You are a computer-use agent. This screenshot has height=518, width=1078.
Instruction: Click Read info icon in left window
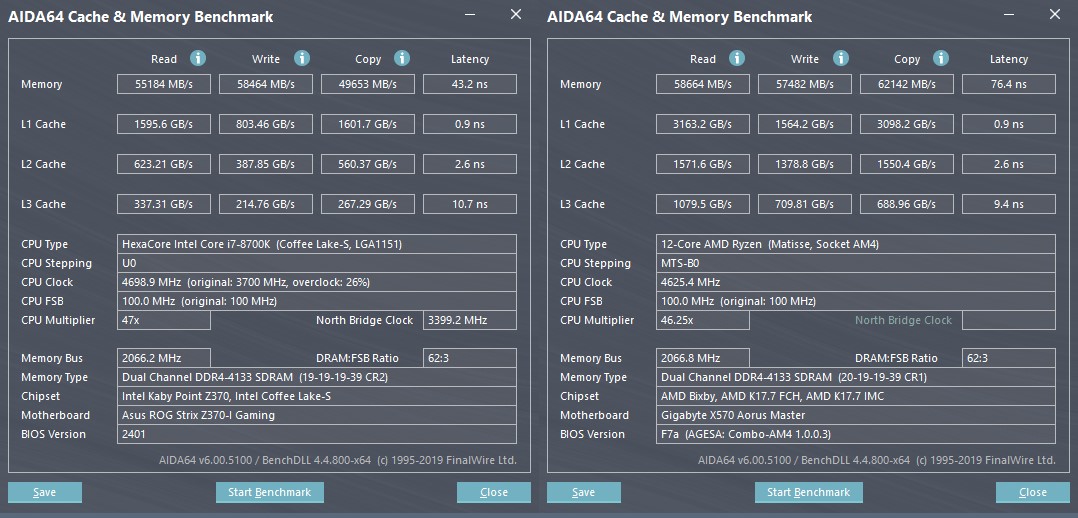[198, 58]
